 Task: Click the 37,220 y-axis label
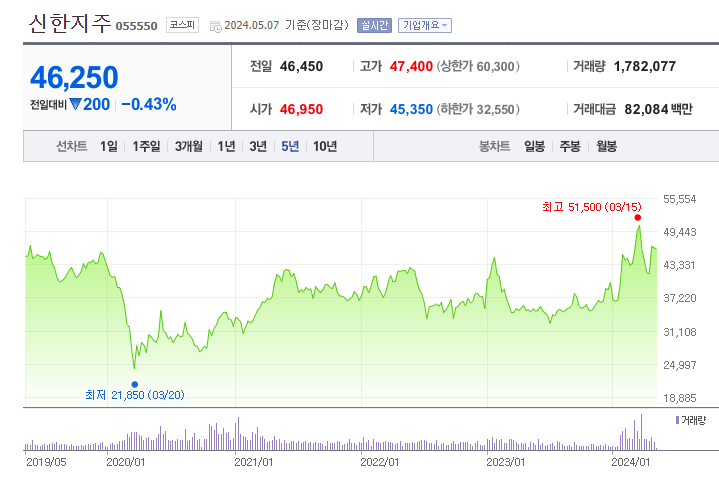pyautogui.click(x=680, y=298)
